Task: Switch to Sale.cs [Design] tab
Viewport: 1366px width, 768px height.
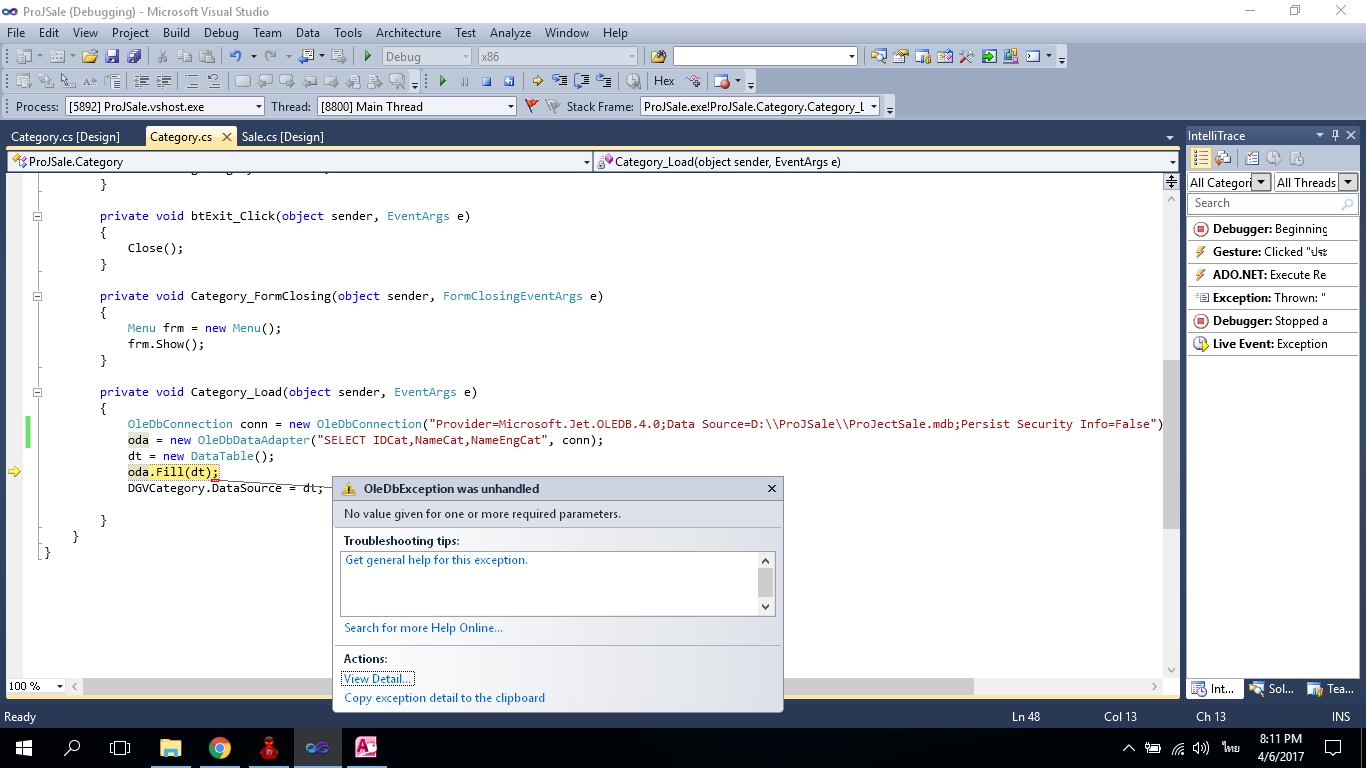Action: tap(283, 137)
